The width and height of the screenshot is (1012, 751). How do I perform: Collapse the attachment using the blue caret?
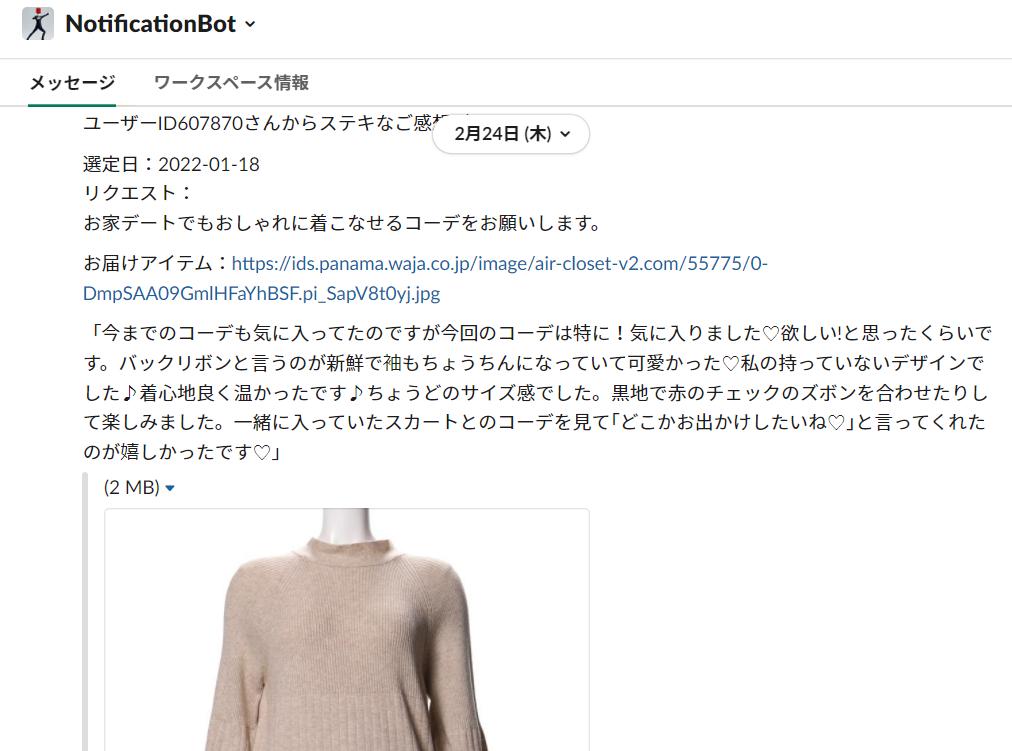[170, 488]
